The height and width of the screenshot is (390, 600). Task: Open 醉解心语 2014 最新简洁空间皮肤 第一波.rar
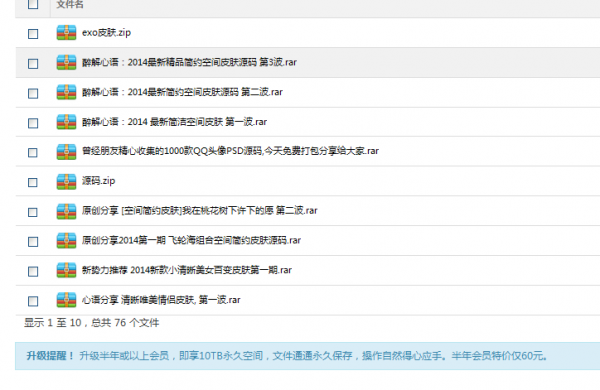[x=174, y=122]
